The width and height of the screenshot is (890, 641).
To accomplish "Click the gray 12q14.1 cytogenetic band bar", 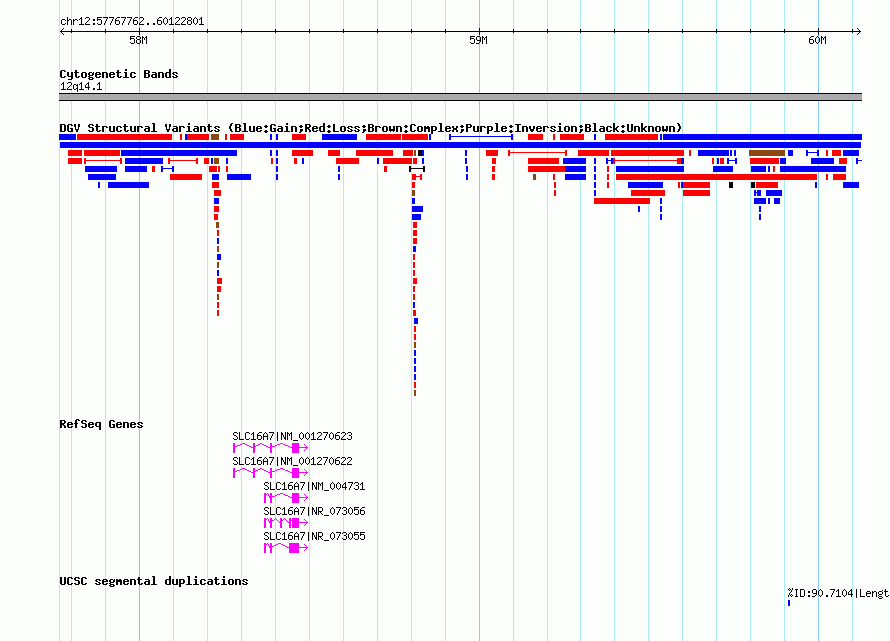I will pyautogui.click(x=460, y=97).
